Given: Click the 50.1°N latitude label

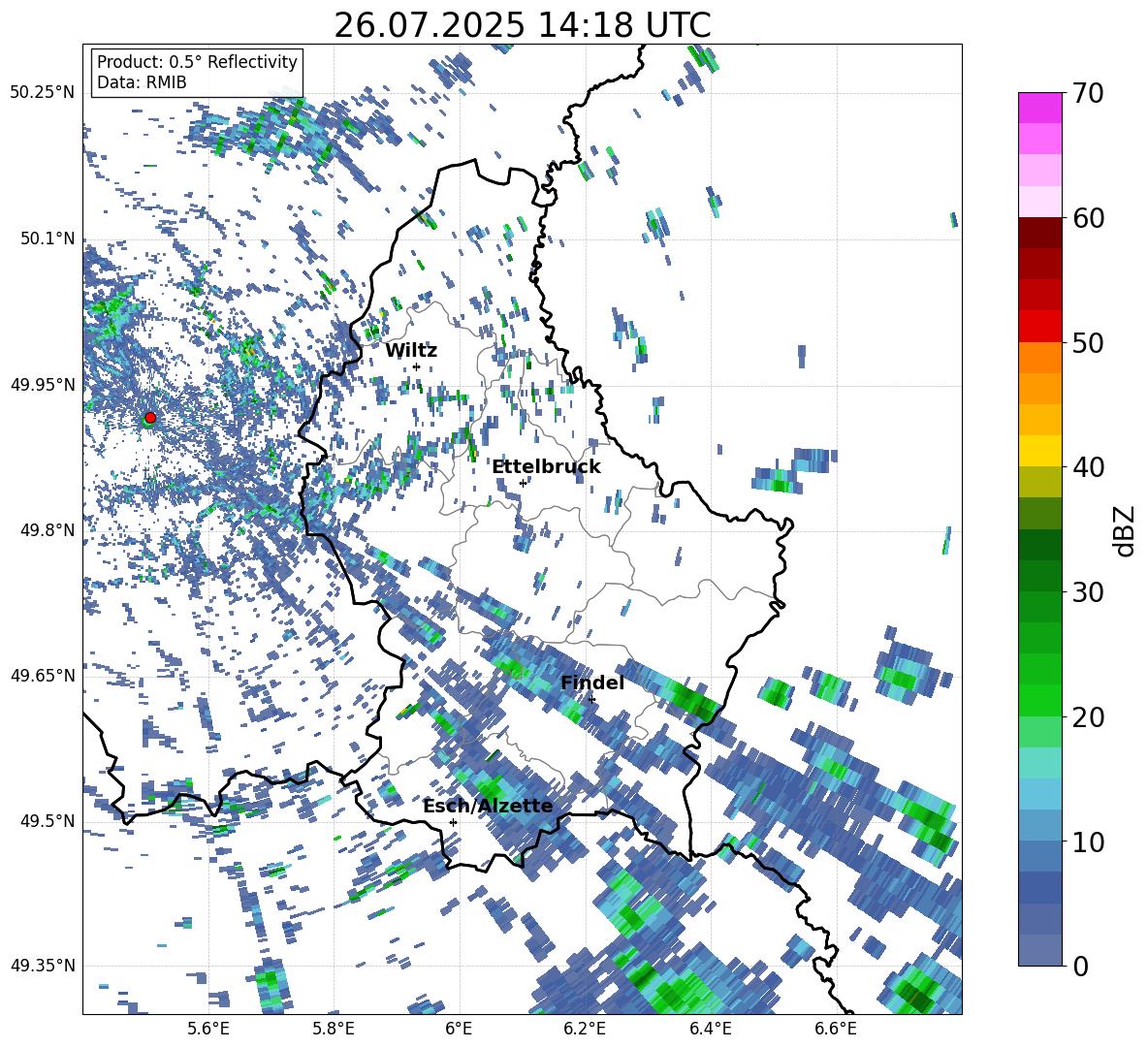Looking at the screenshot, I should 48,238.
